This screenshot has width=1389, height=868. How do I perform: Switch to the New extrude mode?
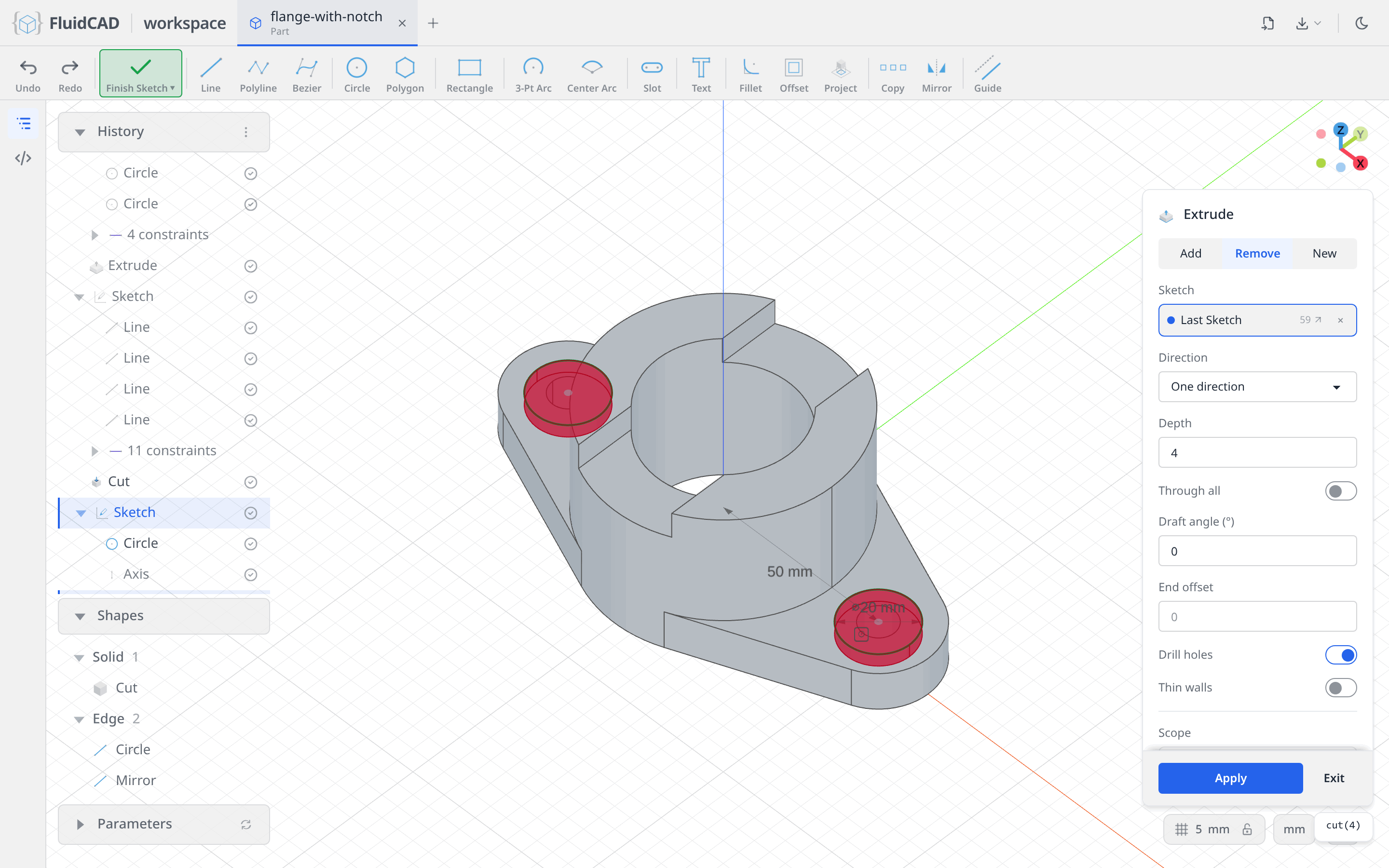1324,253
